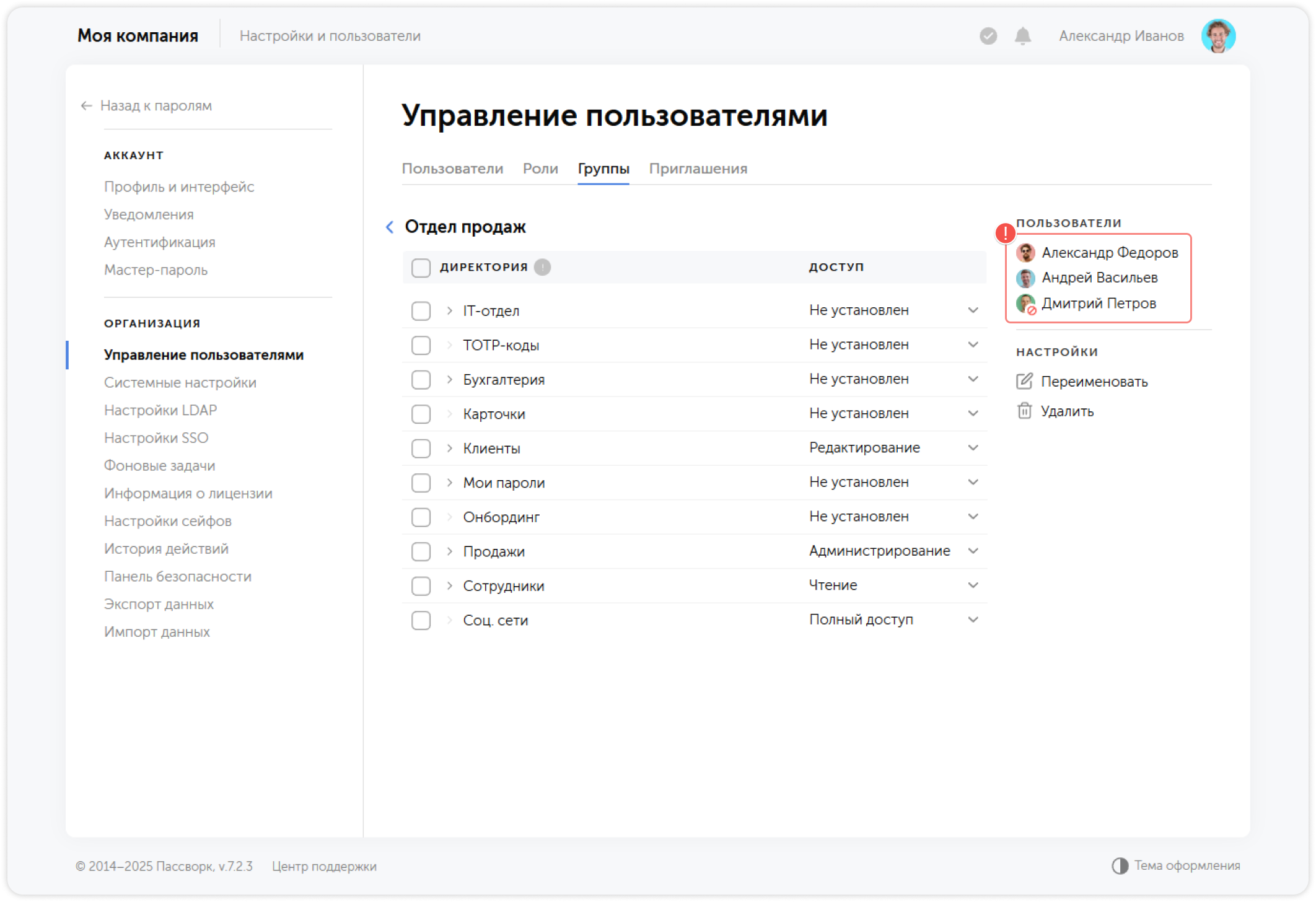
Task: Open Центр поддержки link in footer
Action: pyautogui.click(x=324, y=867)
